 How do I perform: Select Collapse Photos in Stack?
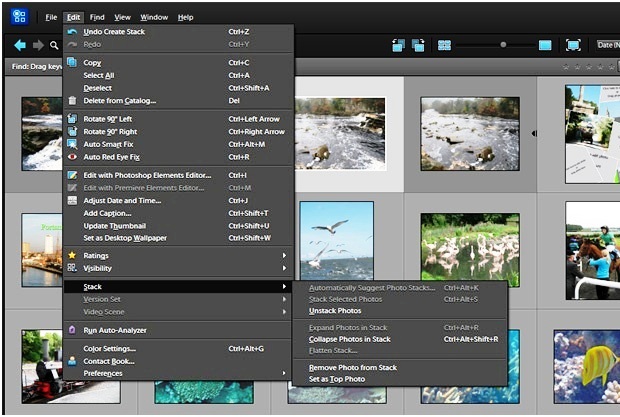(x=350, y=339)
